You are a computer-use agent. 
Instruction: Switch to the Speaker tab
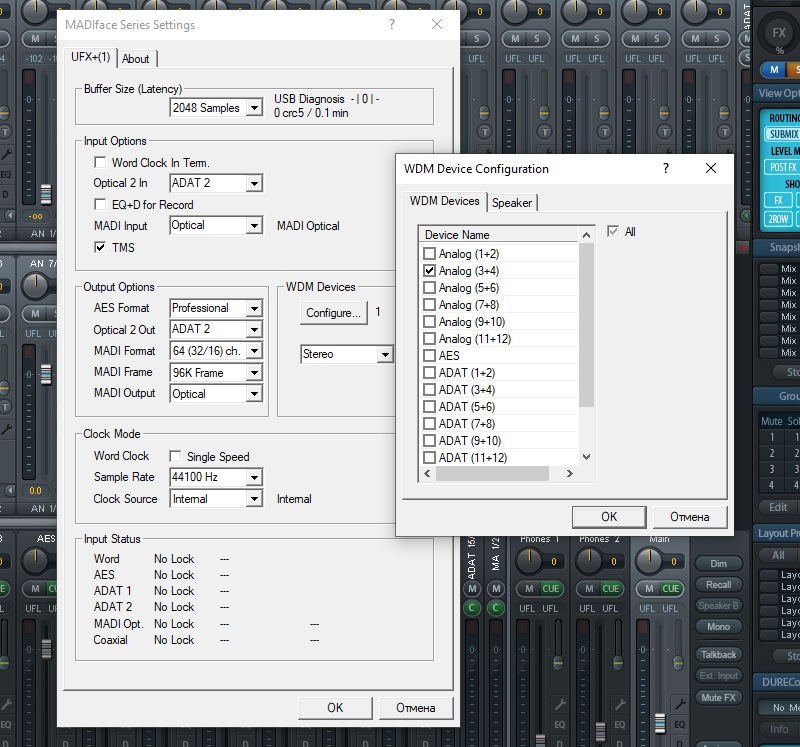(x=512, y=203)
